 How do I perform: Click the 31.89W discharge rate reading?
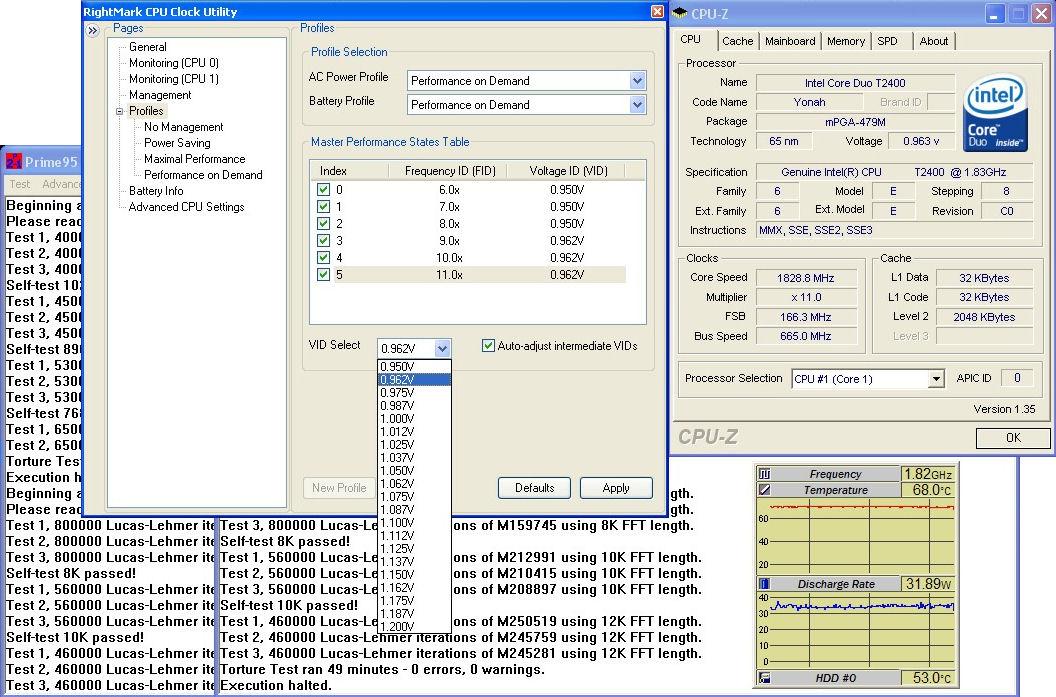928,584
